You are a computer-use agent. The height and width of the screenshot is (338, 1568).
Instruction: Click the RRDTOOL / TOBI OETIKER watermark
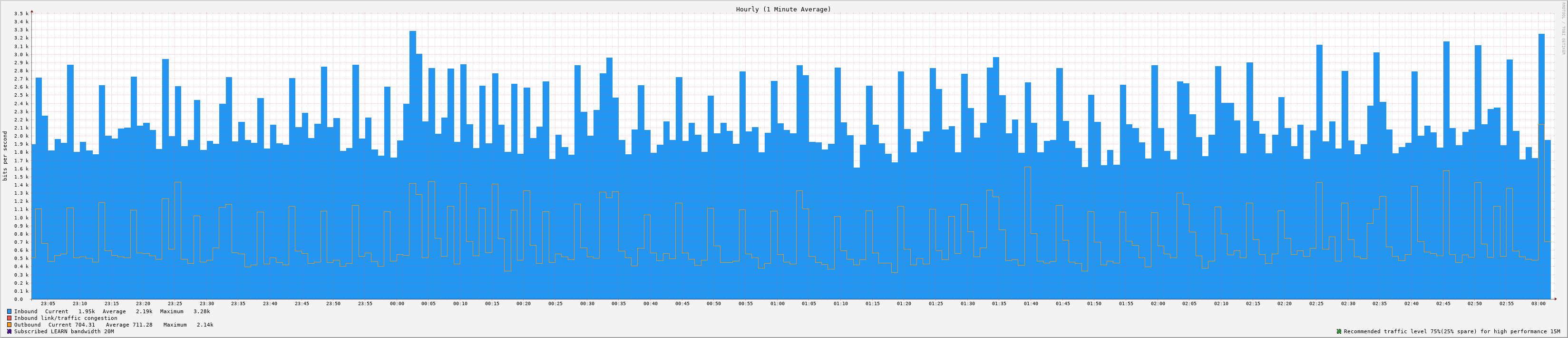[1562, 37]
